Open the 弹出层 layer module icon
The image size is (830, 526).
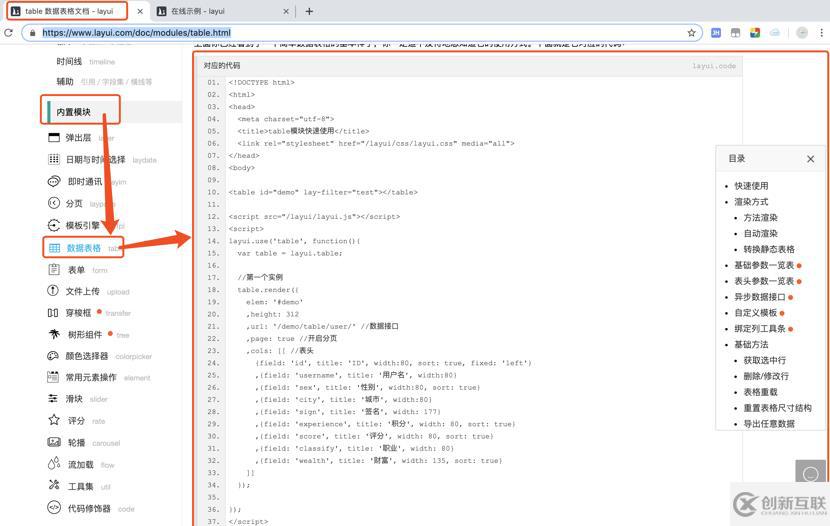(54, 138)
